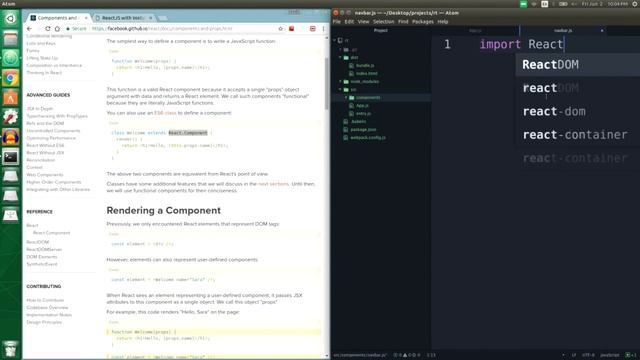Click red extension icon beside Chrome menu
Screen dimensions: 640x360
point(313,29)
